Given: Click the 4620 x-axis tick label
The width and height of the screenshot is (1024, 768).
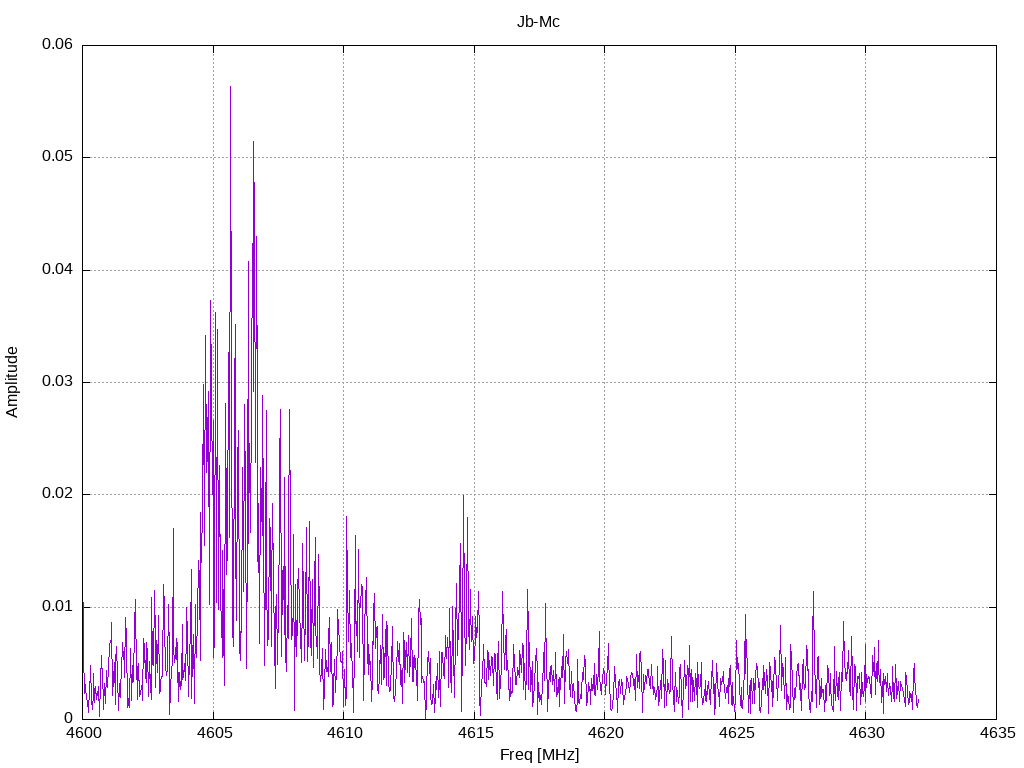Looking at the screenshot, I should click(x=606, y=733).
